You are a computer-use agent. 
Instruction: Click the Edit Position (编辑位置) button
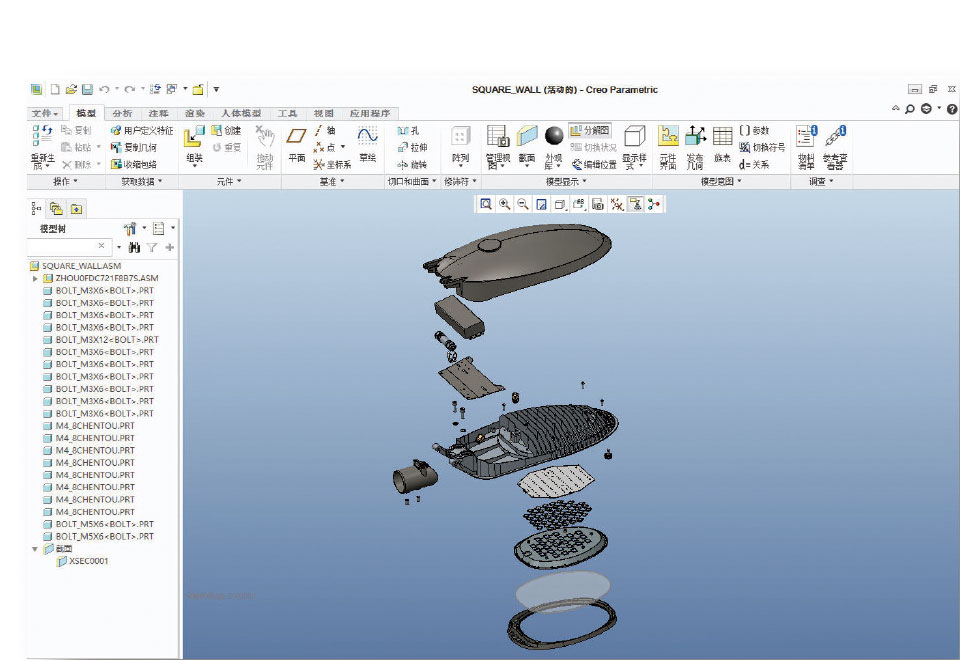point(594,164)
